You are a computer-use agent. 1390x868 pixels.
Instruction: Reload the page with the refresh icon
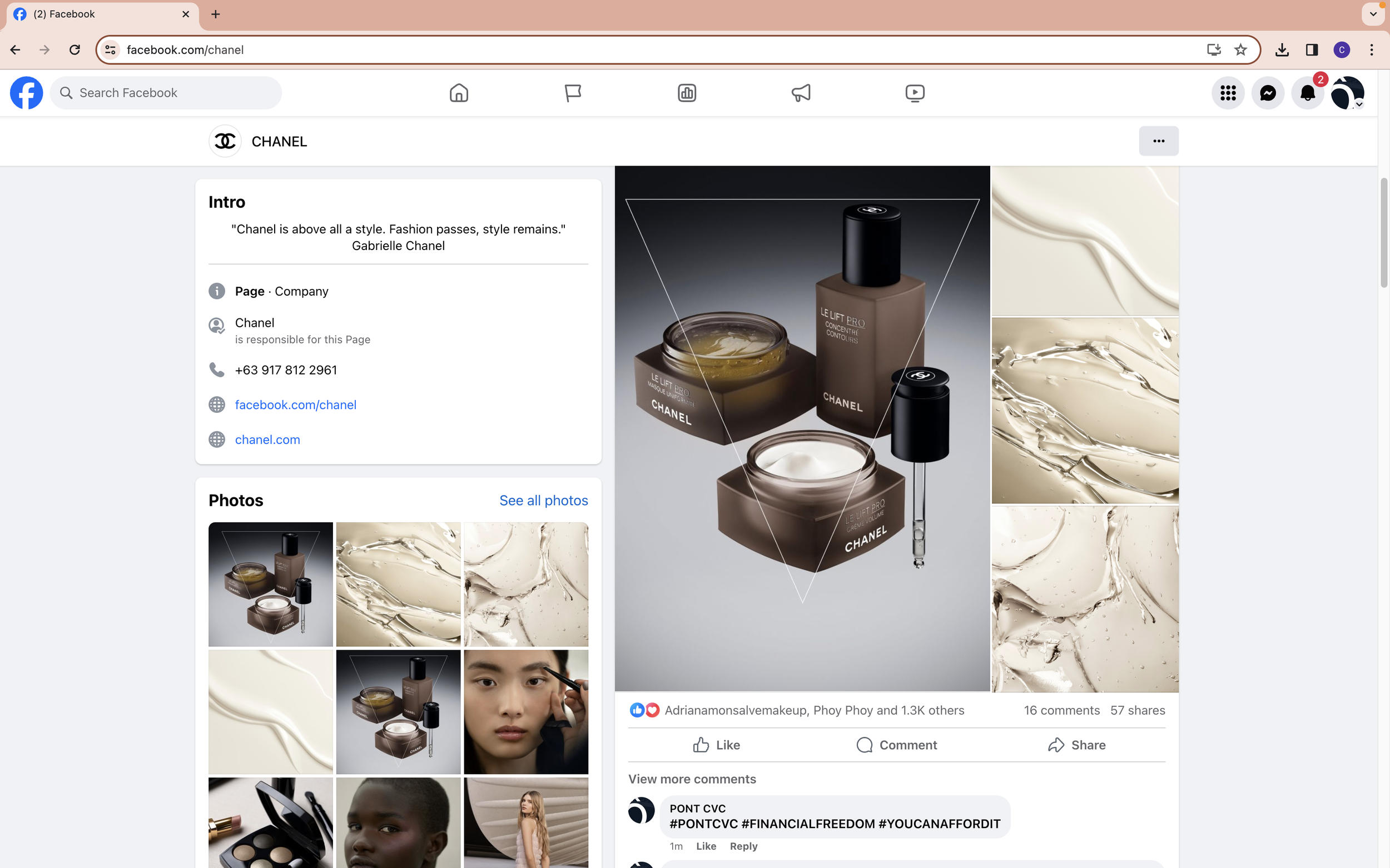click(x=75, y=50)
